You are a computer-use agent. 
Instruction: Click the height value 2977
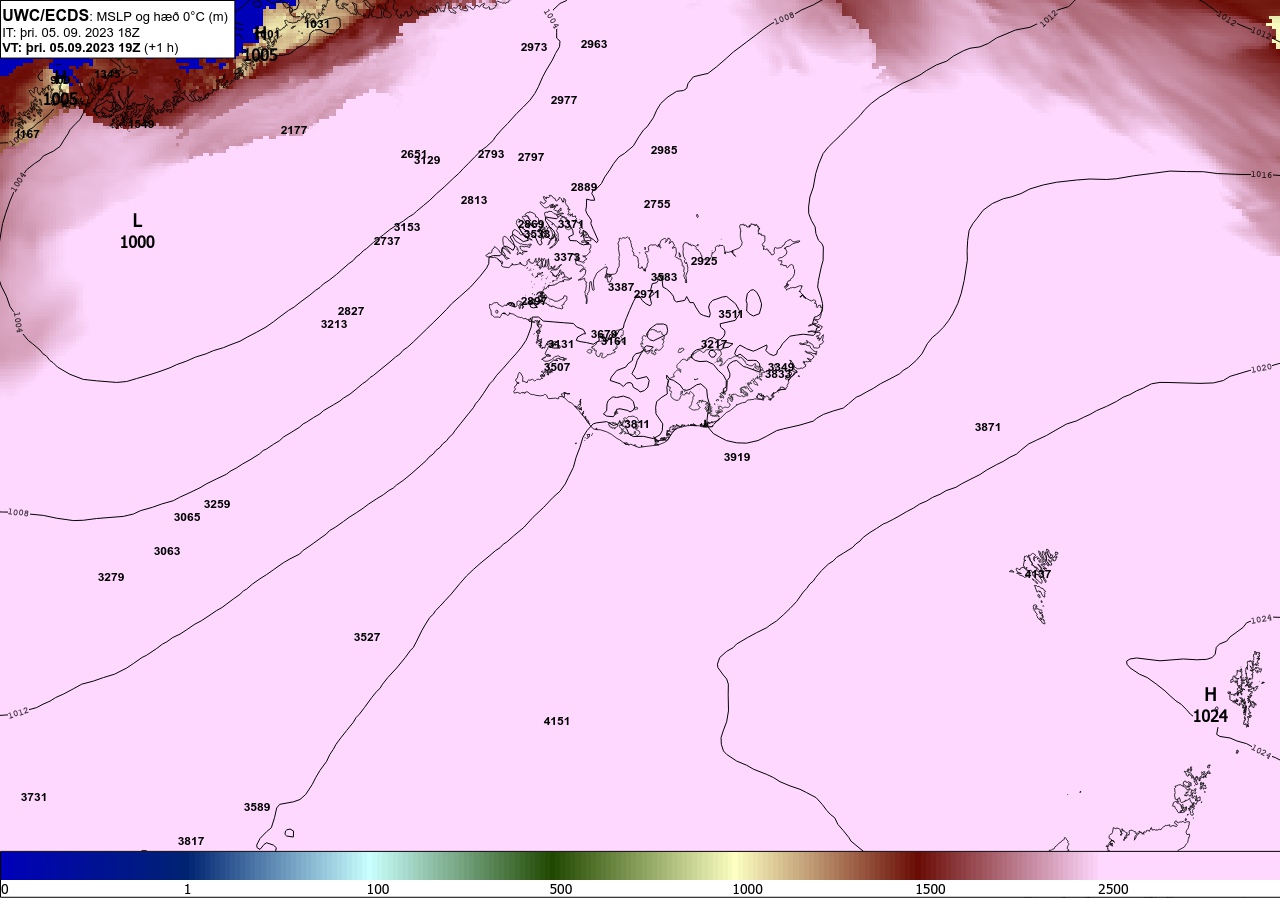click(x=564, y=100)
